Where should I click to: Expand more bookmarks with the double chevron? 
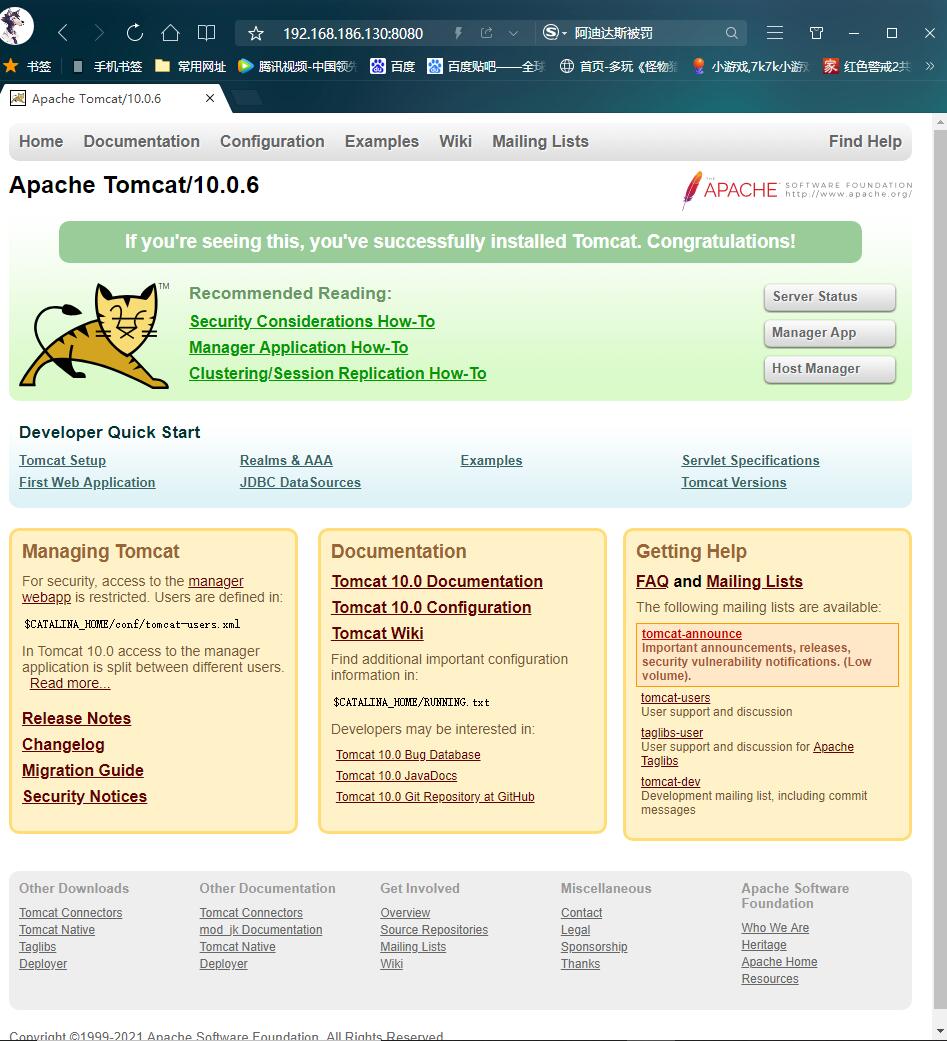click(x=930, y=66)
